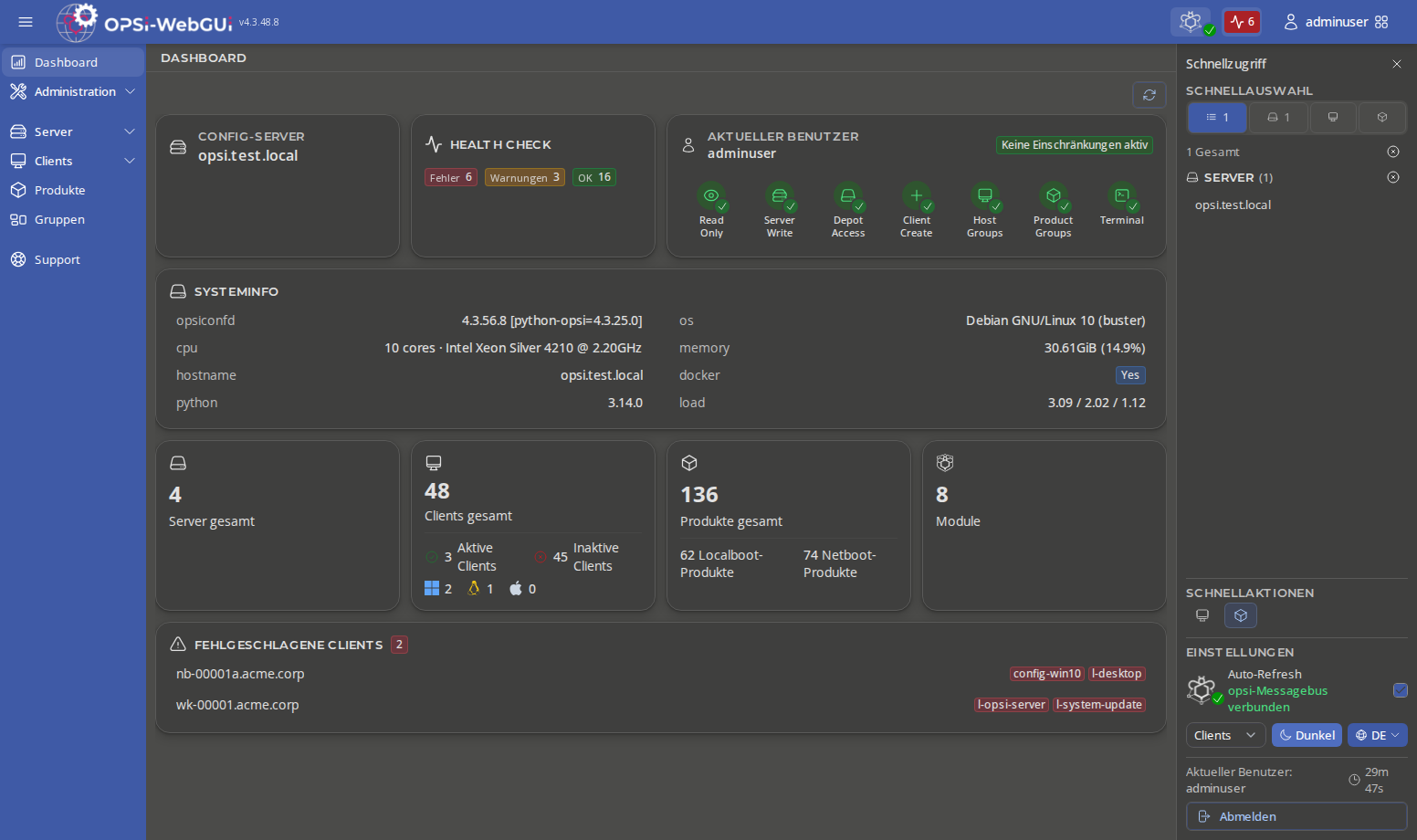Click the docker Yes badge

click(1130, 375)
